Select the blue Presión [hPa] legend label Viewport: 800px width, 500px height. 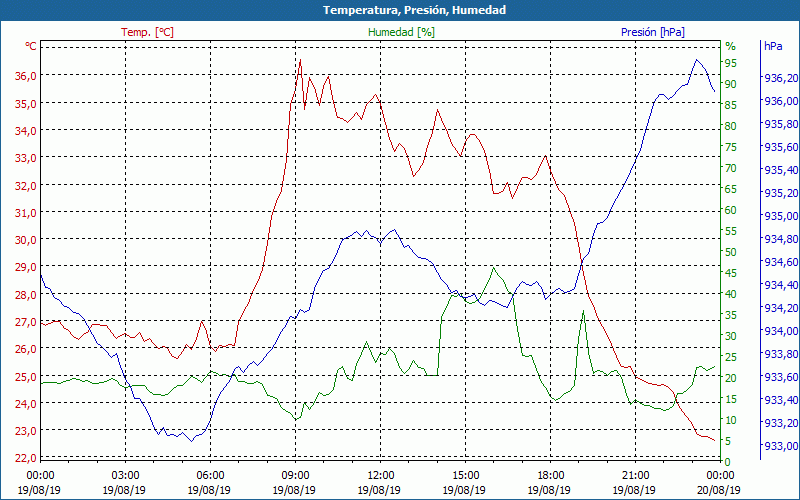653,32
